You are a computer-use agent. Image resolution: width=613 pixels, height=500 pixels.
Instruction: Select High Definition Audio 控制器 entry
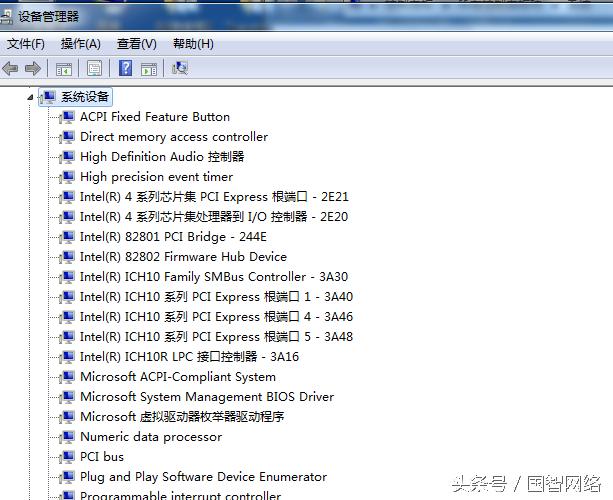pyautogui.click(x=162, y=156)
